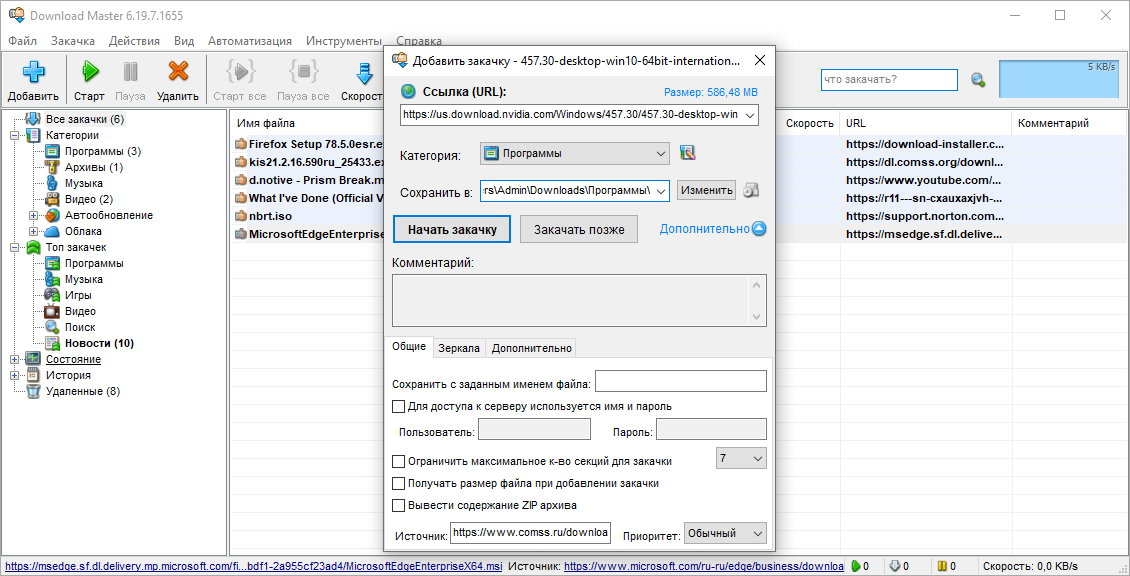Click the Удалить orange X icon

pyautogui.click(x=177, y=71)
